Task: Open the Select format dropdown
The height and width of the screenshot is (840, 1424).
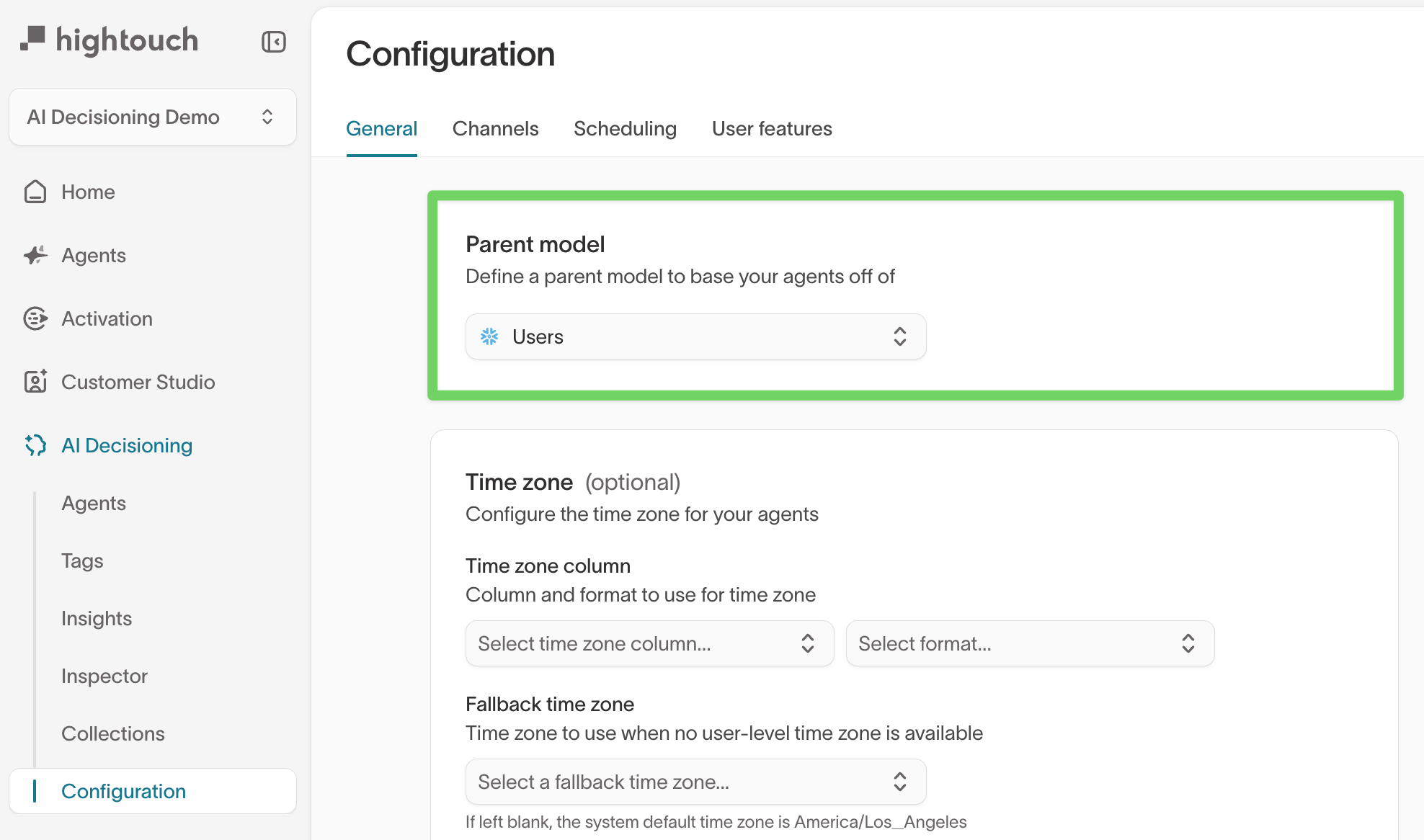Action: pos(1030,643)
